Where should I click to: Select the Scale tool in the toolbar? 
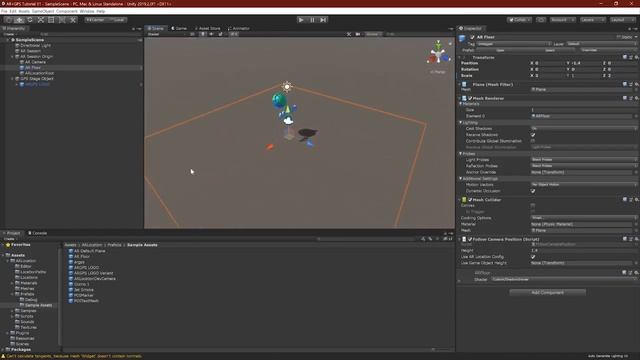(x=40, y=20)
